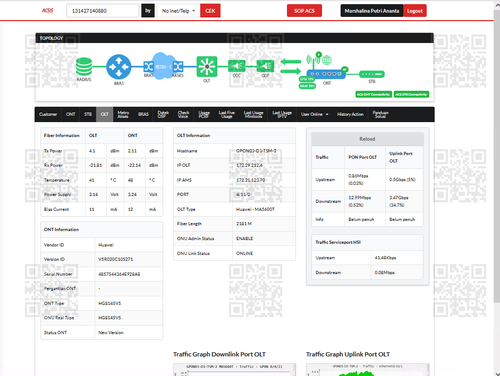Select the BRAS router icon in topology
The image size is (500, 376).
tap(119, 67)
